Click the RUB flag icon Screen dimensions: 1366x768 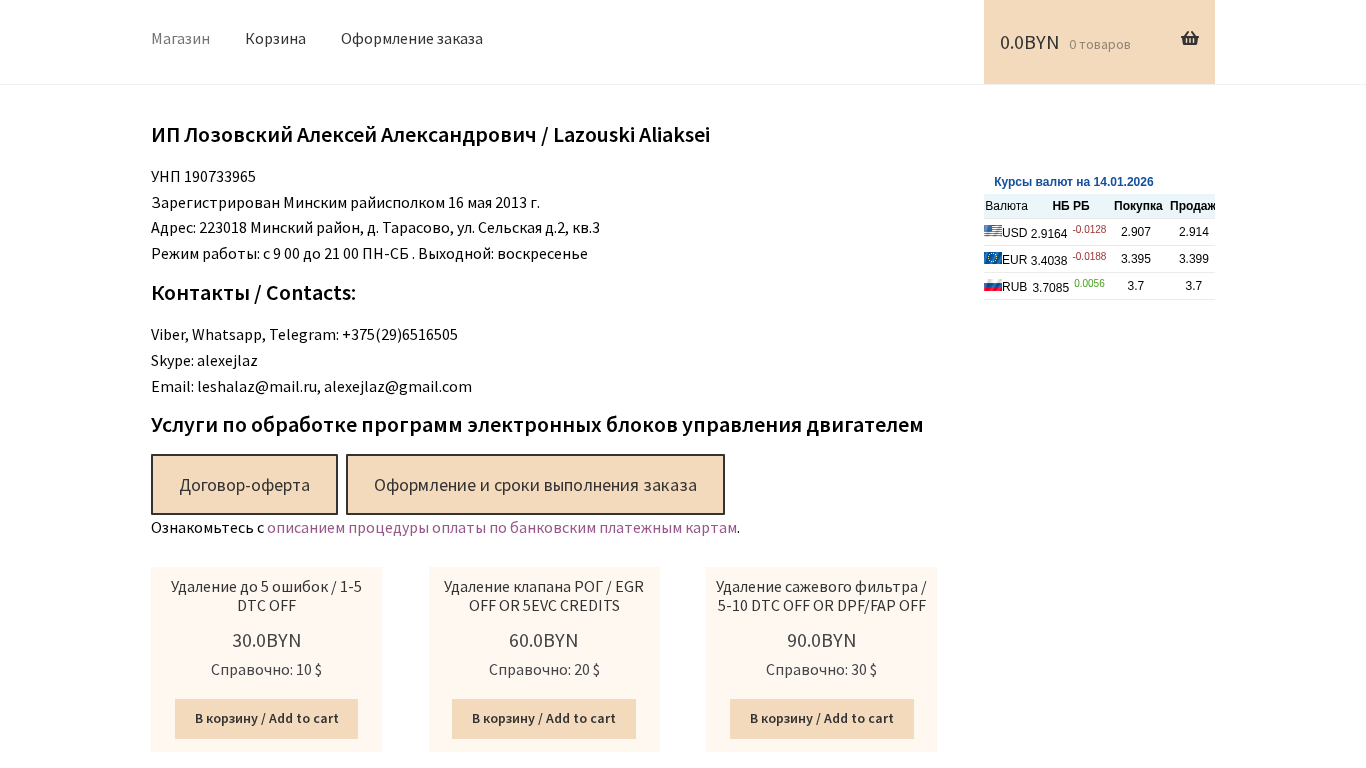[x=992, y=285]
